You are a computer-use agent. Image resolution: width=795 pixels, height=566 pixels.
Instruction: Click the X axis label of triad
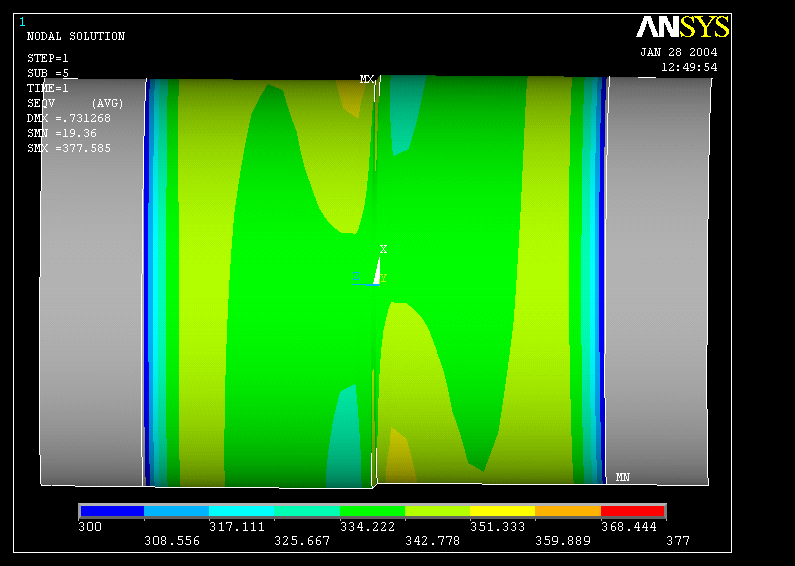[x=383, y=249]
